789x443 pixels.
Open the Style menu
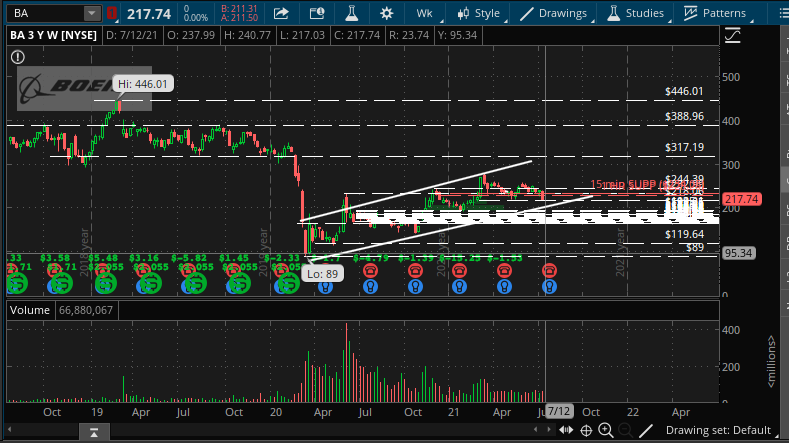(x=479, y=13)
